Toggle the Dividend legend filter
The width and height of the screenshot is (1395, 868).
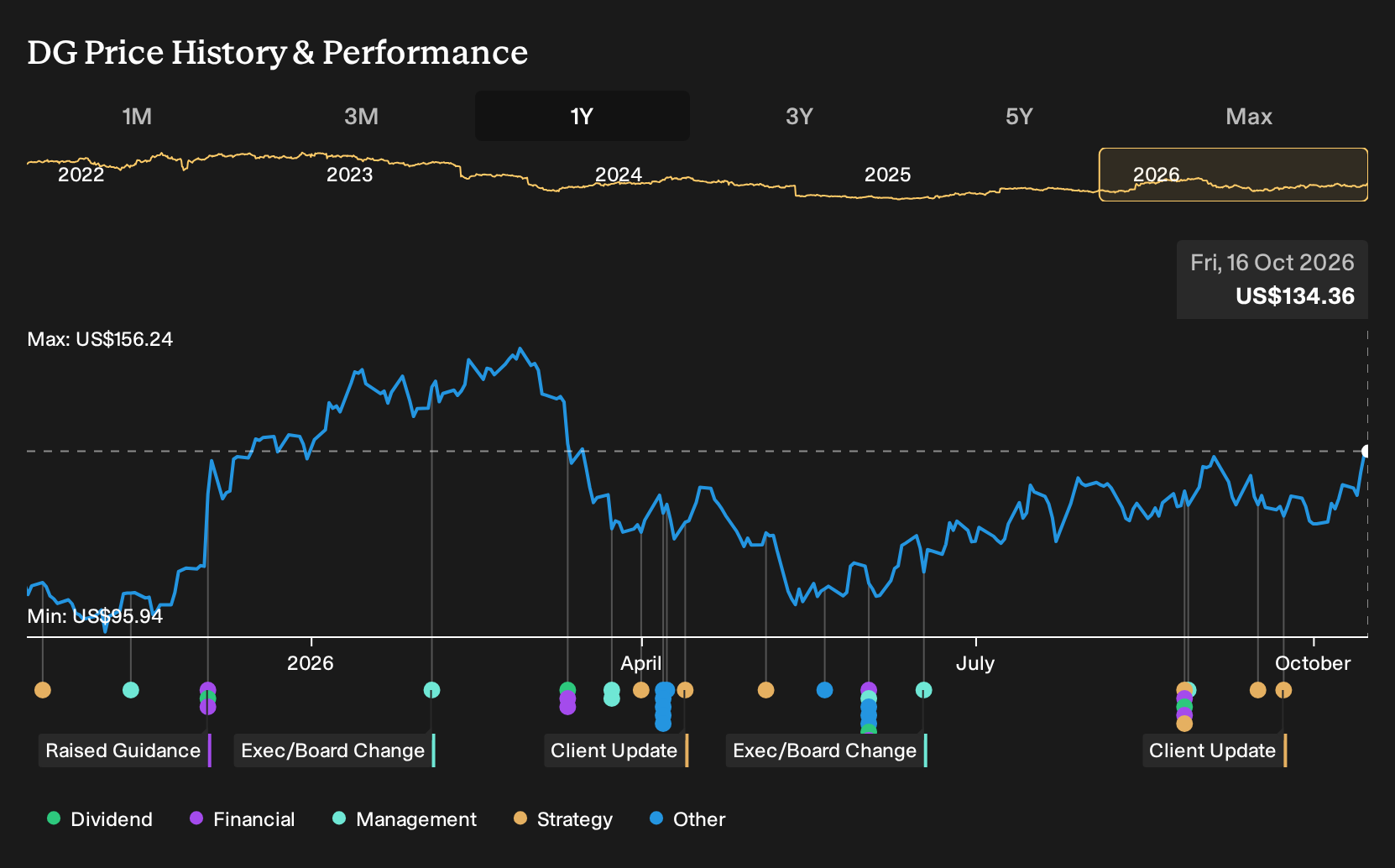[x=100, y=819]
